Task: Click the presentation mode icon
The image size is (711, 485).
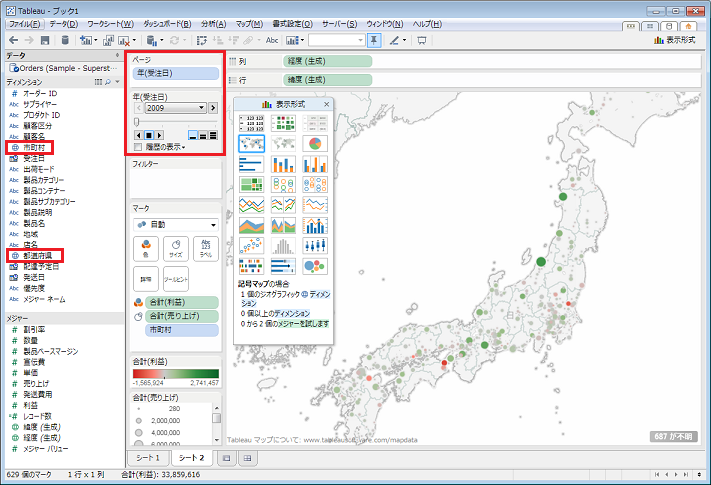Action: 422,40
